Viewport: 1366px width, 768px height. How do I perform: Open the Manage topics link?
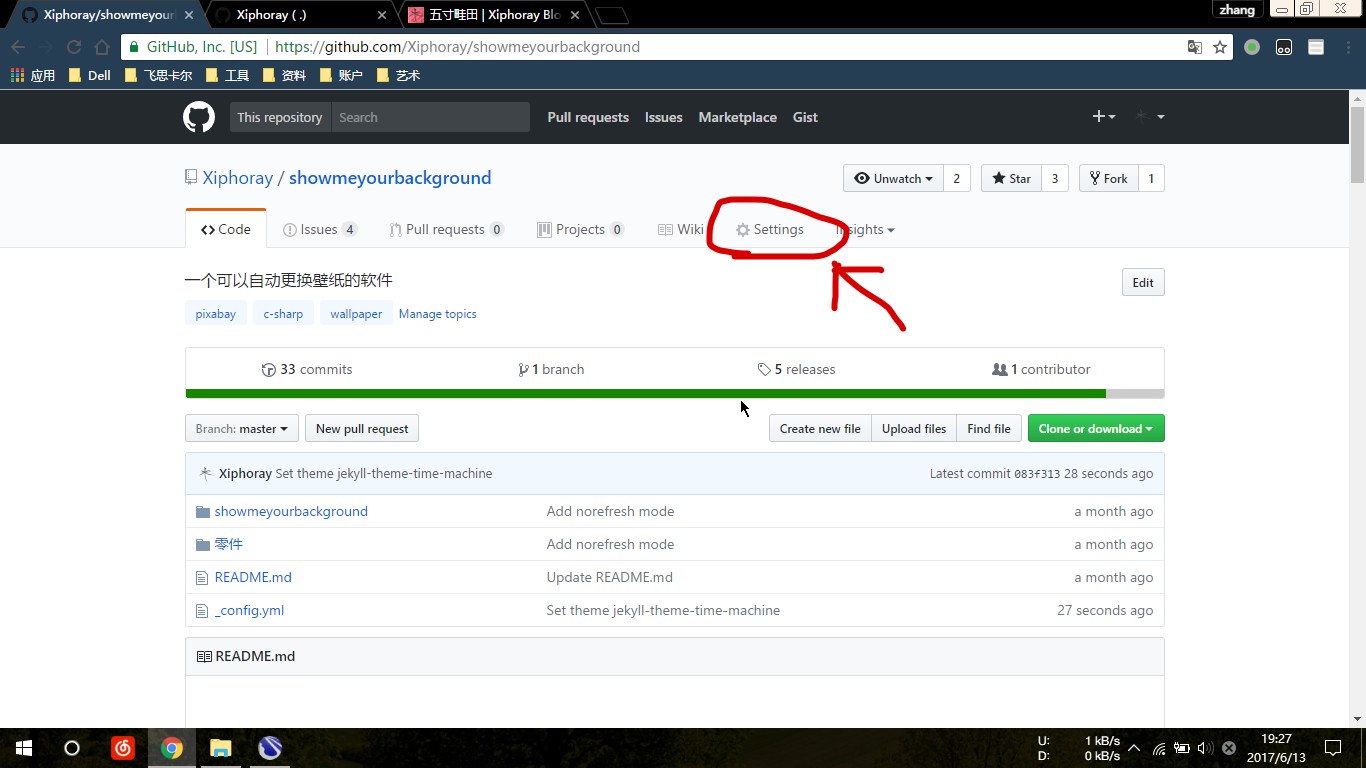pyautogui.click(x=437, y=314)
